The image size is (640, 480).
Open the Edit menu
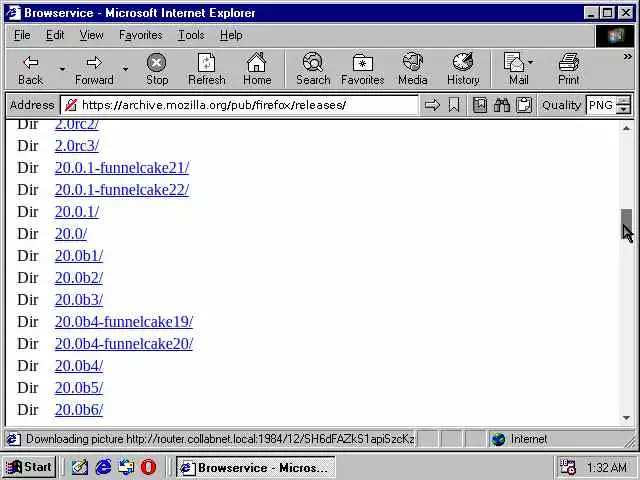point(55,36)
